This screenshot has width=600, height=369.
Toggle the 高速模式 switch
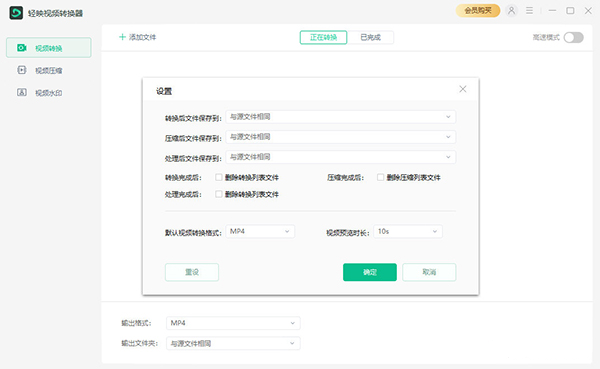click(574, 38)
